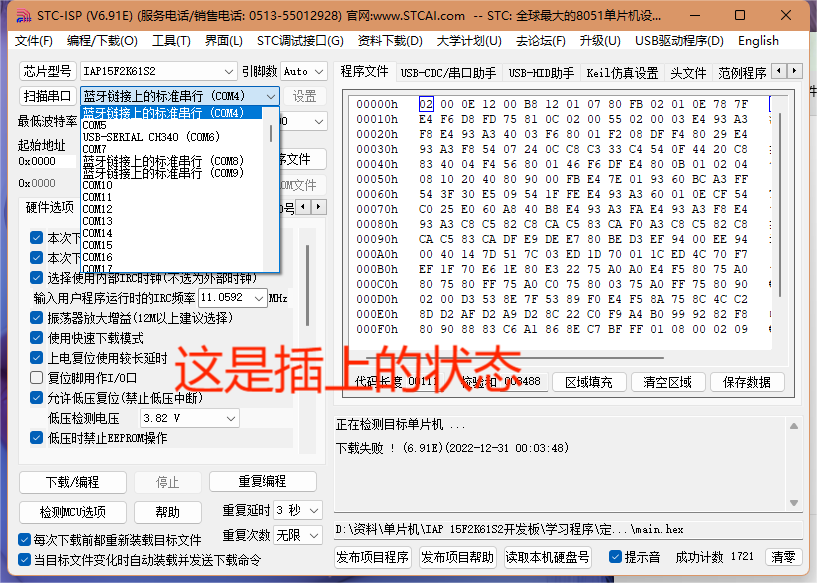Open the USB驱动程序(D) menu
Viewport: 817px width, 583px height.
coord(679,41)
